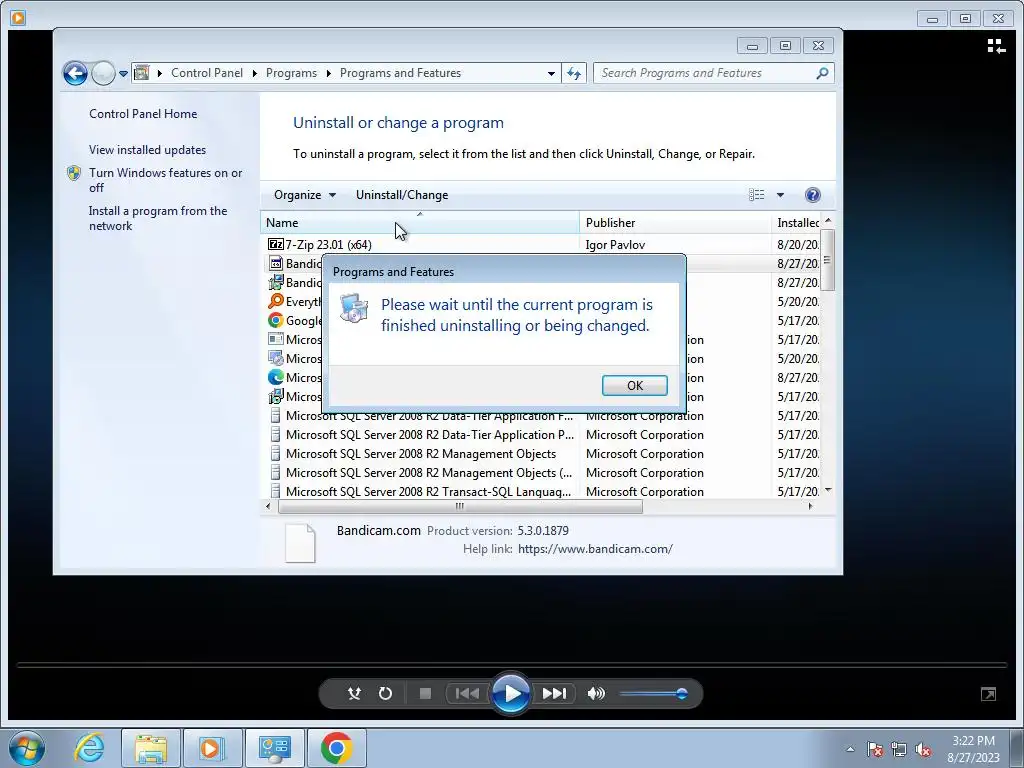This screenshot has width=1024, height=768.
Task: Click Programs and Features breadcrumb
Action: point(400,73)
